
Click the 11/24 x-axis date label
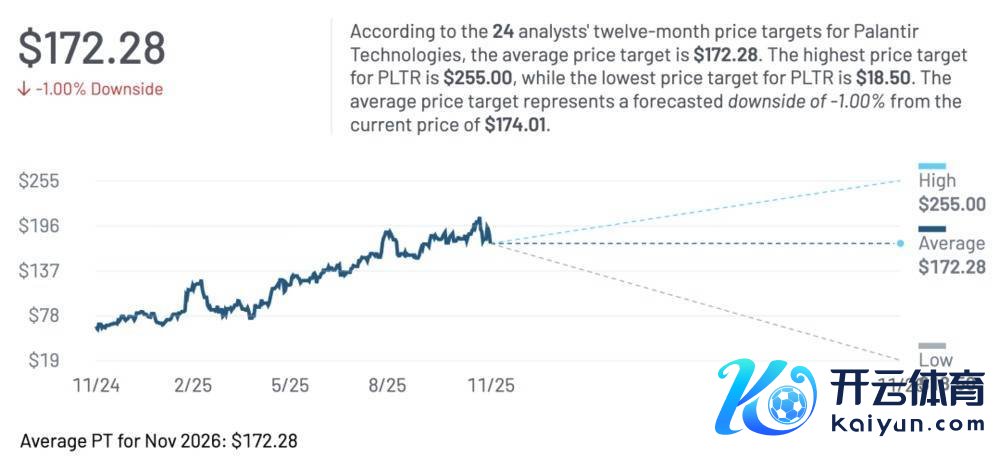click(96, 384)
